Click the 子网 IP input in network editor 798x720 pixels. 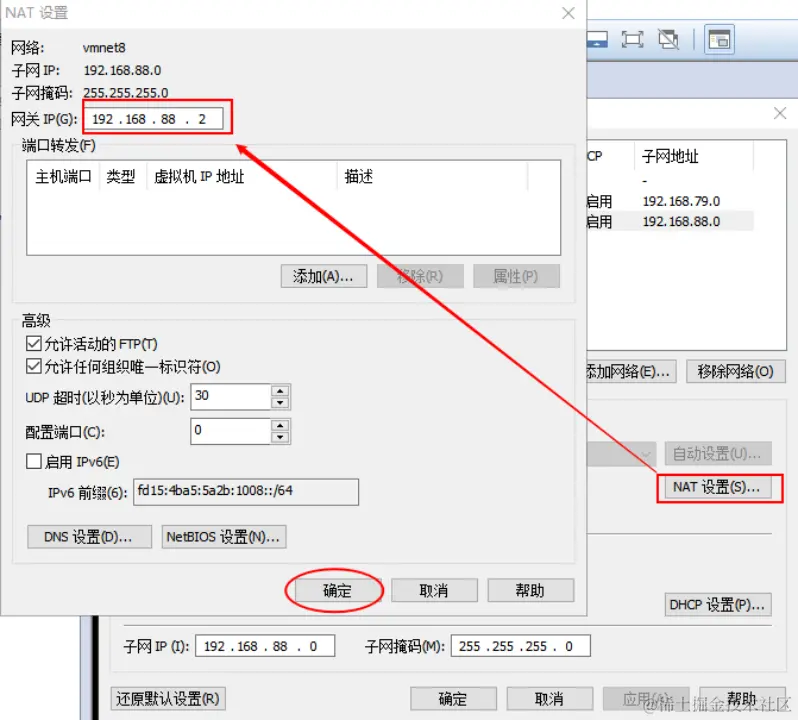point(265,646)
